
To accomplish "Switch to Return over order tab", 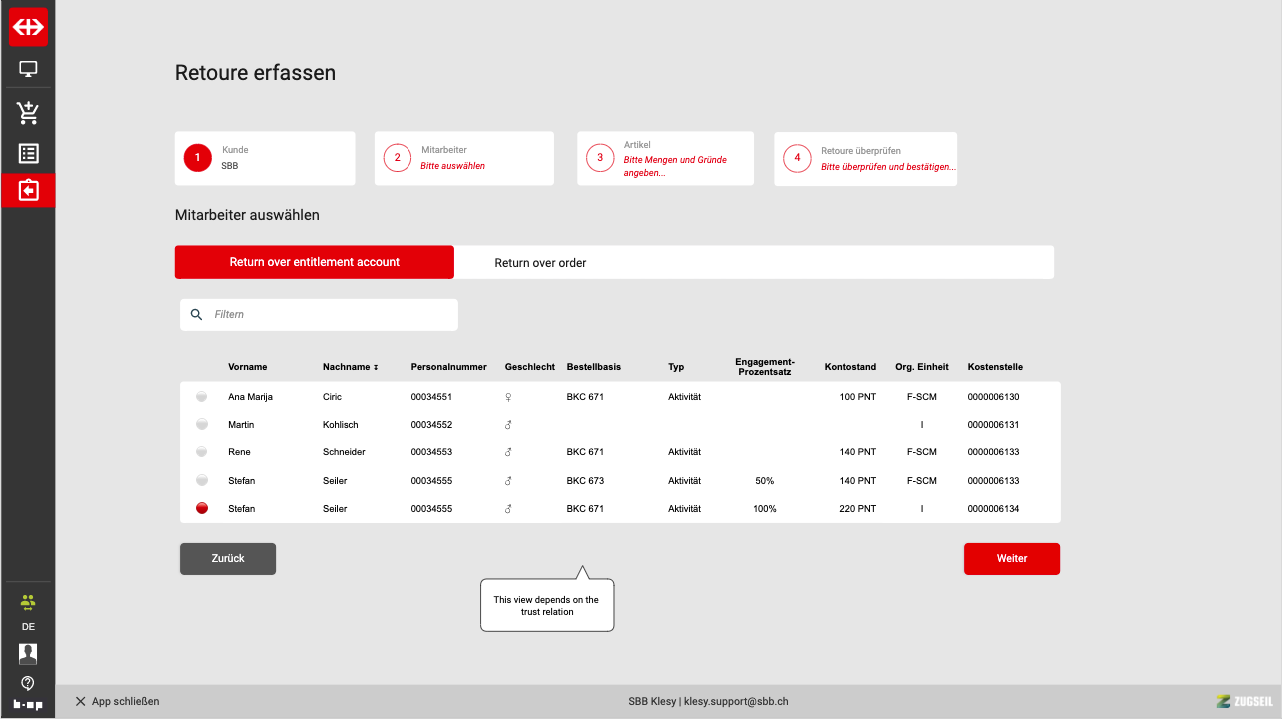I will tap(540, 263).
